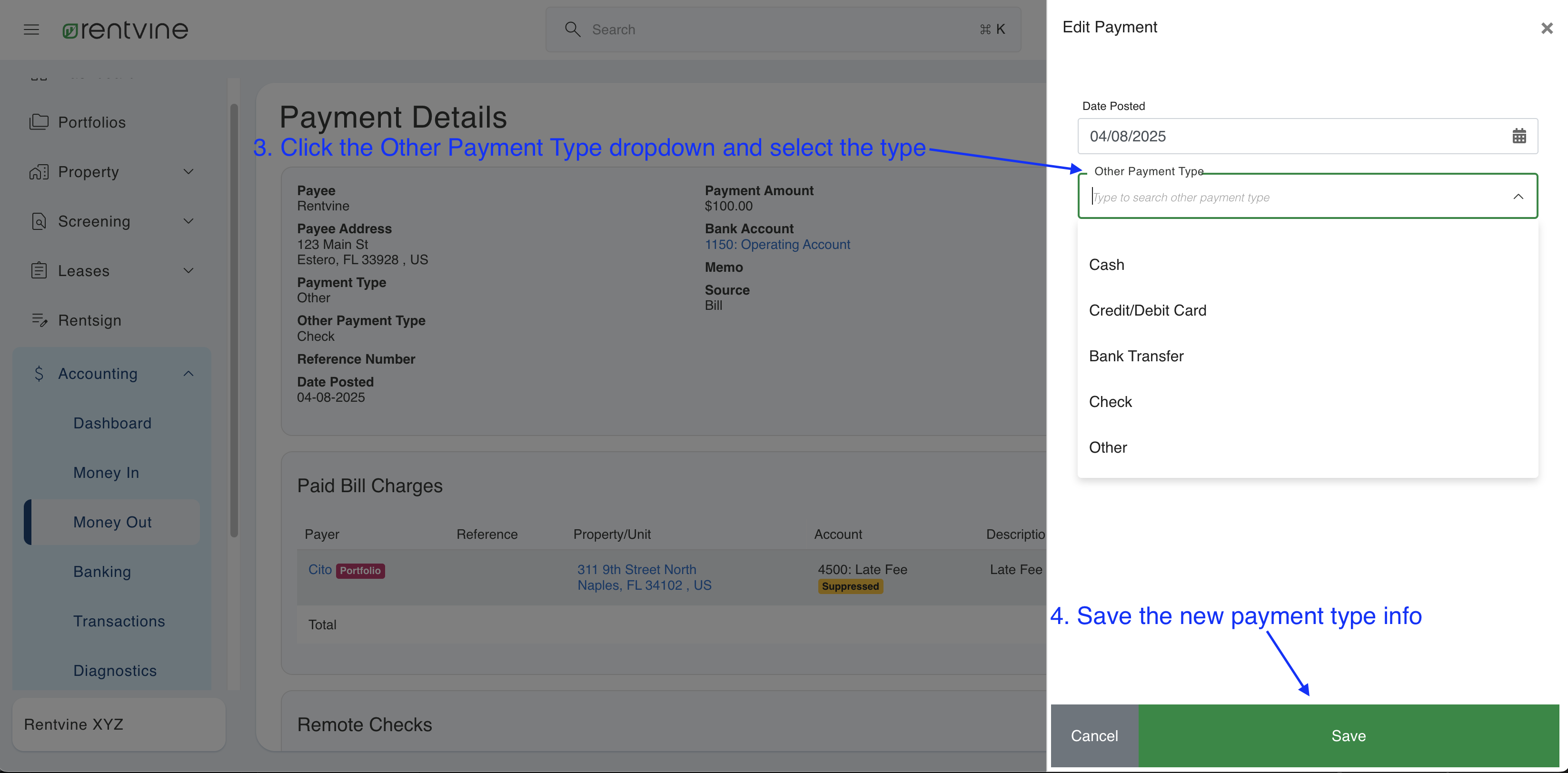Expand the Property menu chevron

click(x=189, y=172)
